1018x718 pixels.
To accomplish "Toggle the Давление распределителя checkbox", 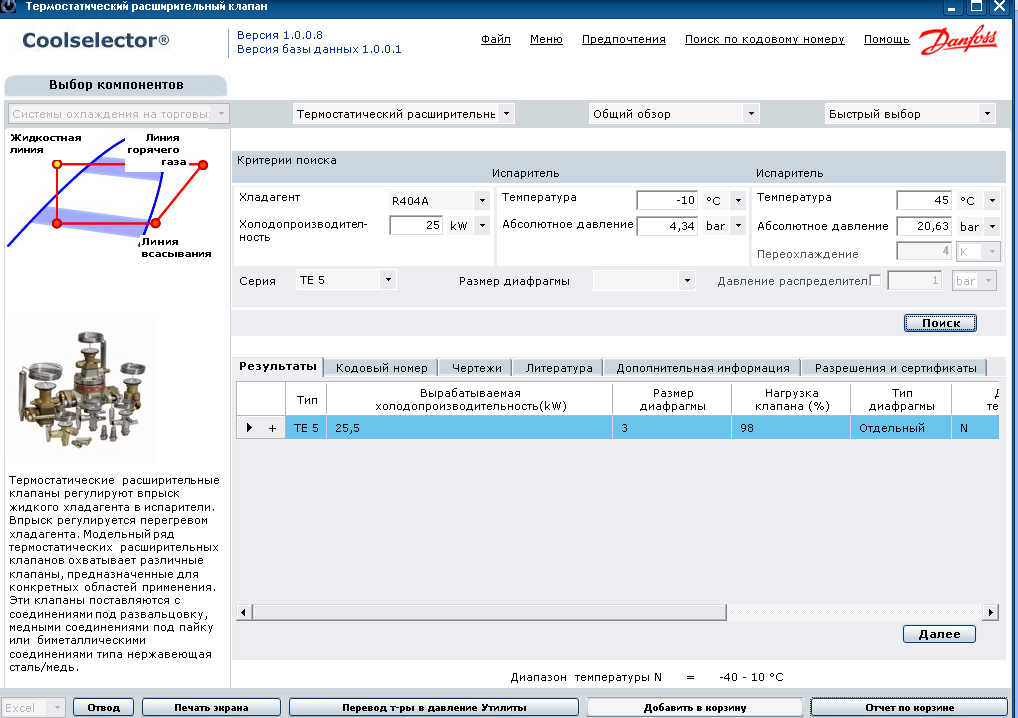I will pos(875,280).
